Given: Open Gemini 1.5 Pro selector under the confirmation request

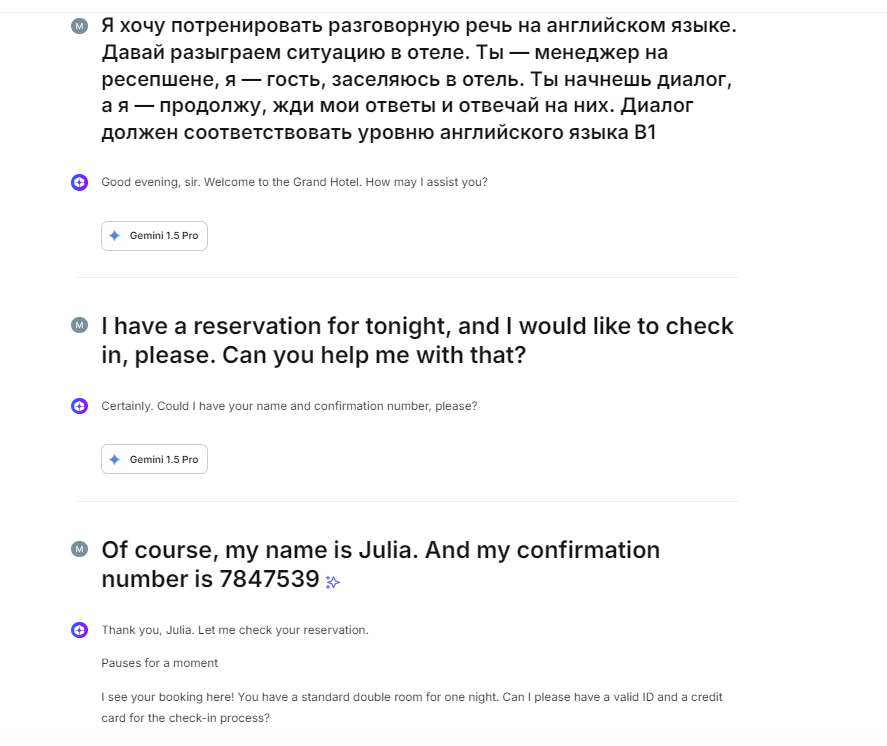Looking at the screenshot, I should pyautogui.click(x=154, y=460).
